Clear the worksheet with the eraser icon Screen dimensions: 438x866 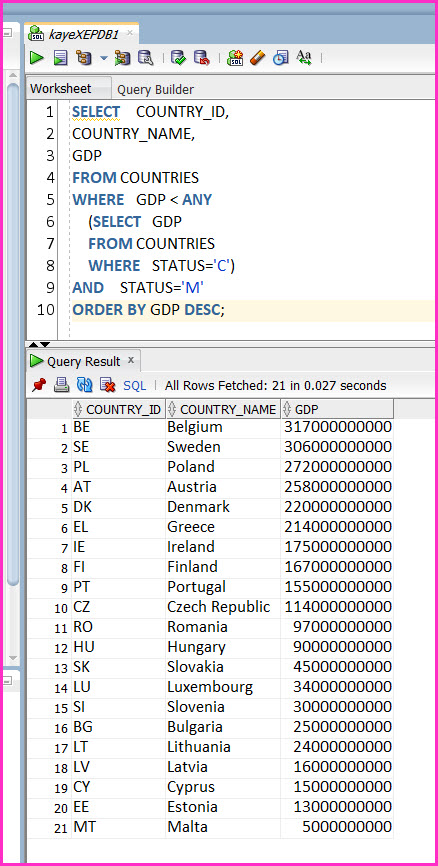[258, 57]
